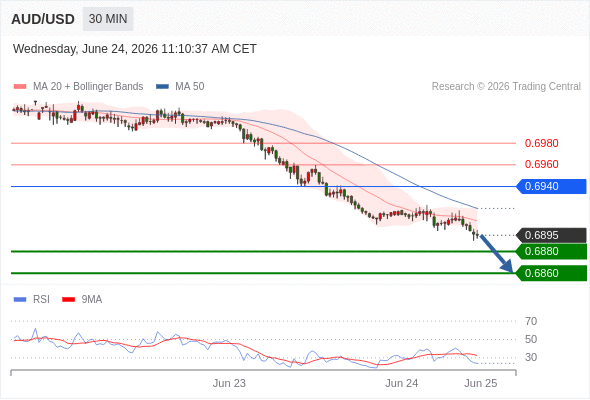Click the Research © 2026 Trading Central credit
590x400 pixels.
(506, 87)
